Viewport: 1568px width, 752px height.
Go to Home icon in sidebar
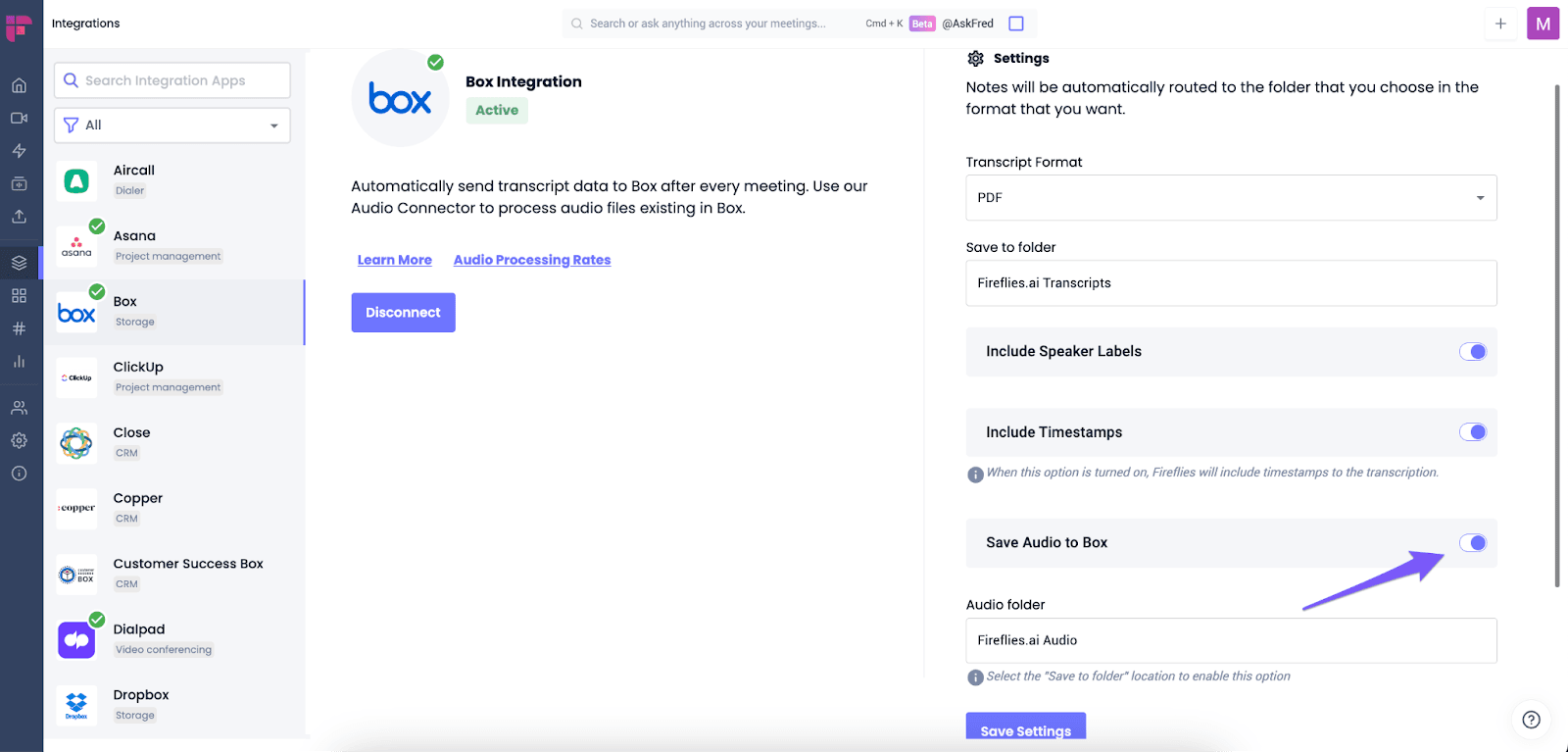(x=19, y=85)
